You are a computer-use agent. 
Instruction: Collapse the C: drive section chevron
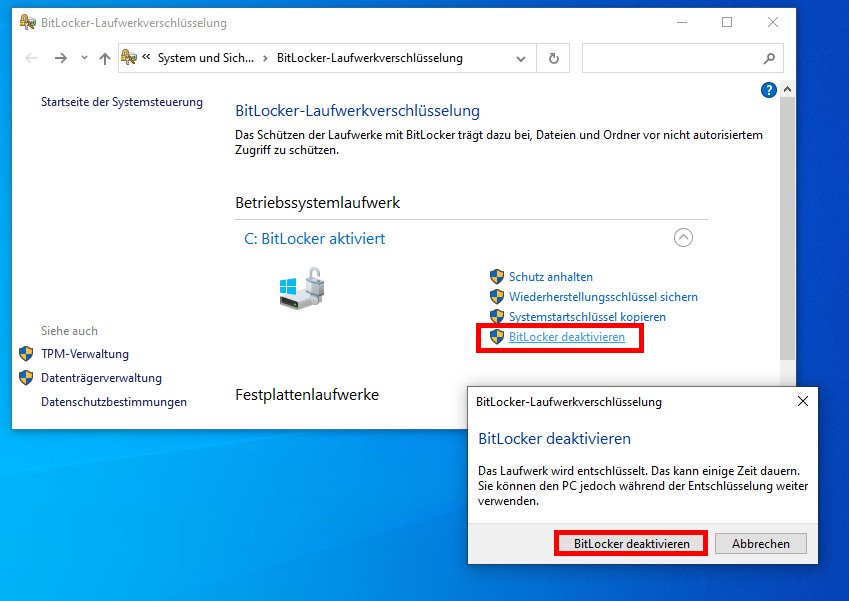(x=683, y=238)
